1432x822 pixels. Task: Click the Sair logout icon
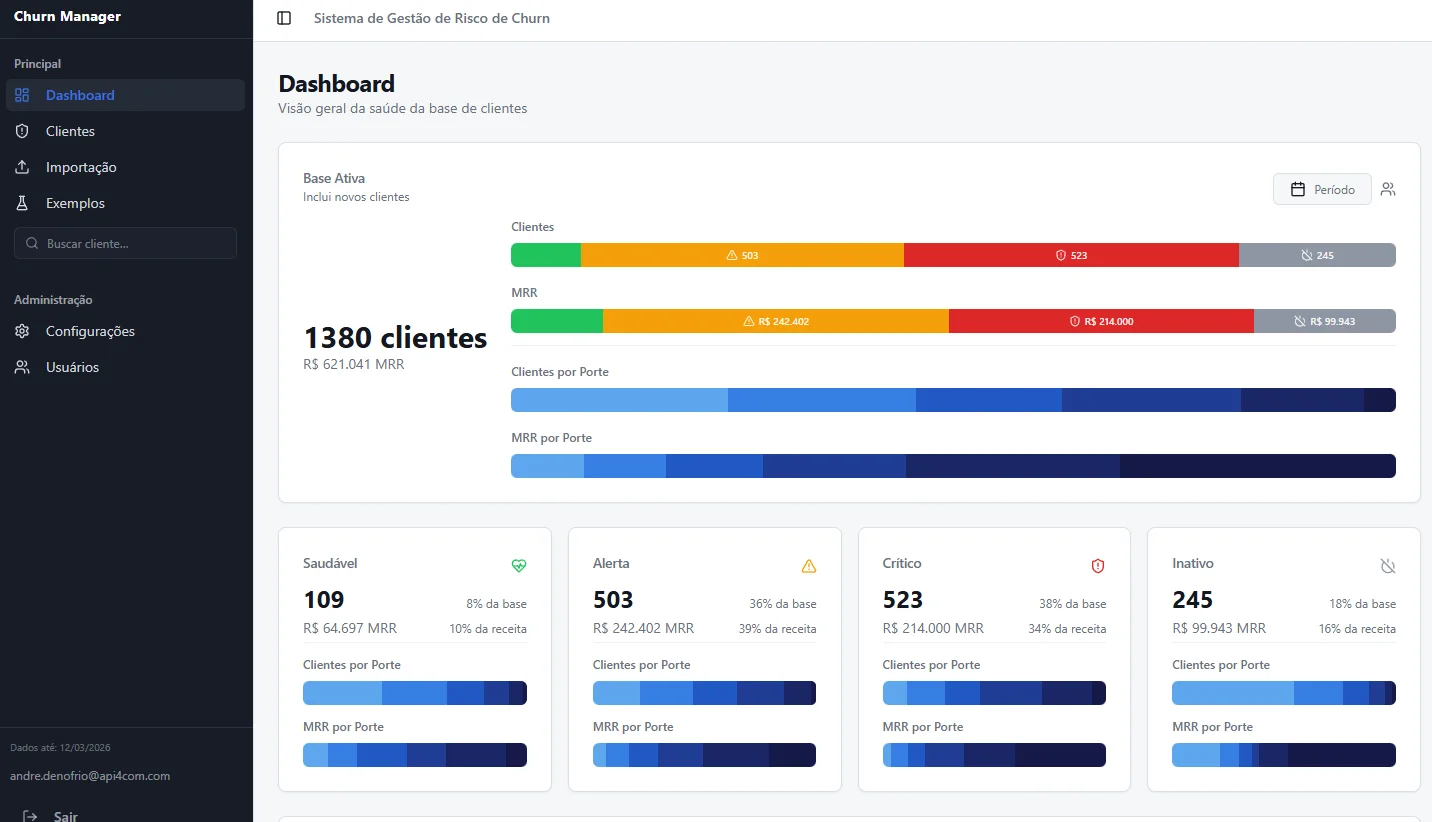[x=30, y=816]
